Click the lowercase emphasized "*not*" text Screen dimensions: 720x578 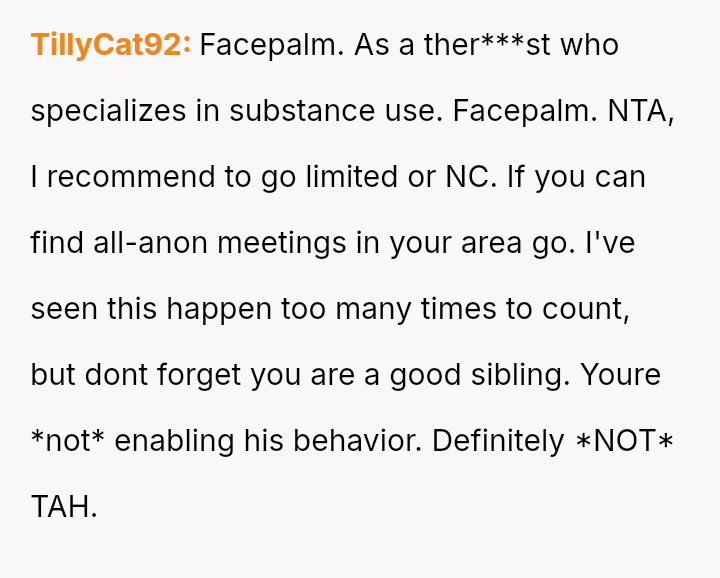(68, 441)
